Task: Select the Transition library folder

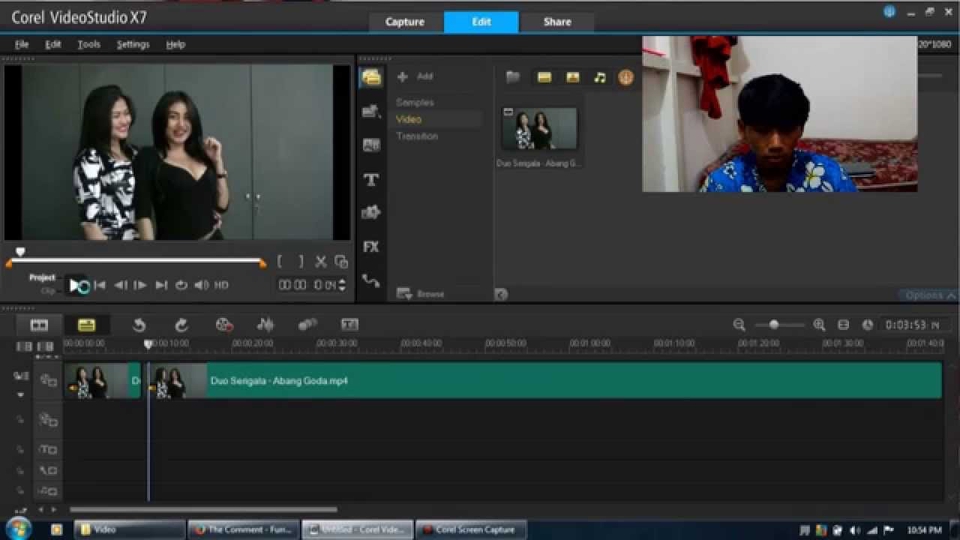Action: click(417, 136)
